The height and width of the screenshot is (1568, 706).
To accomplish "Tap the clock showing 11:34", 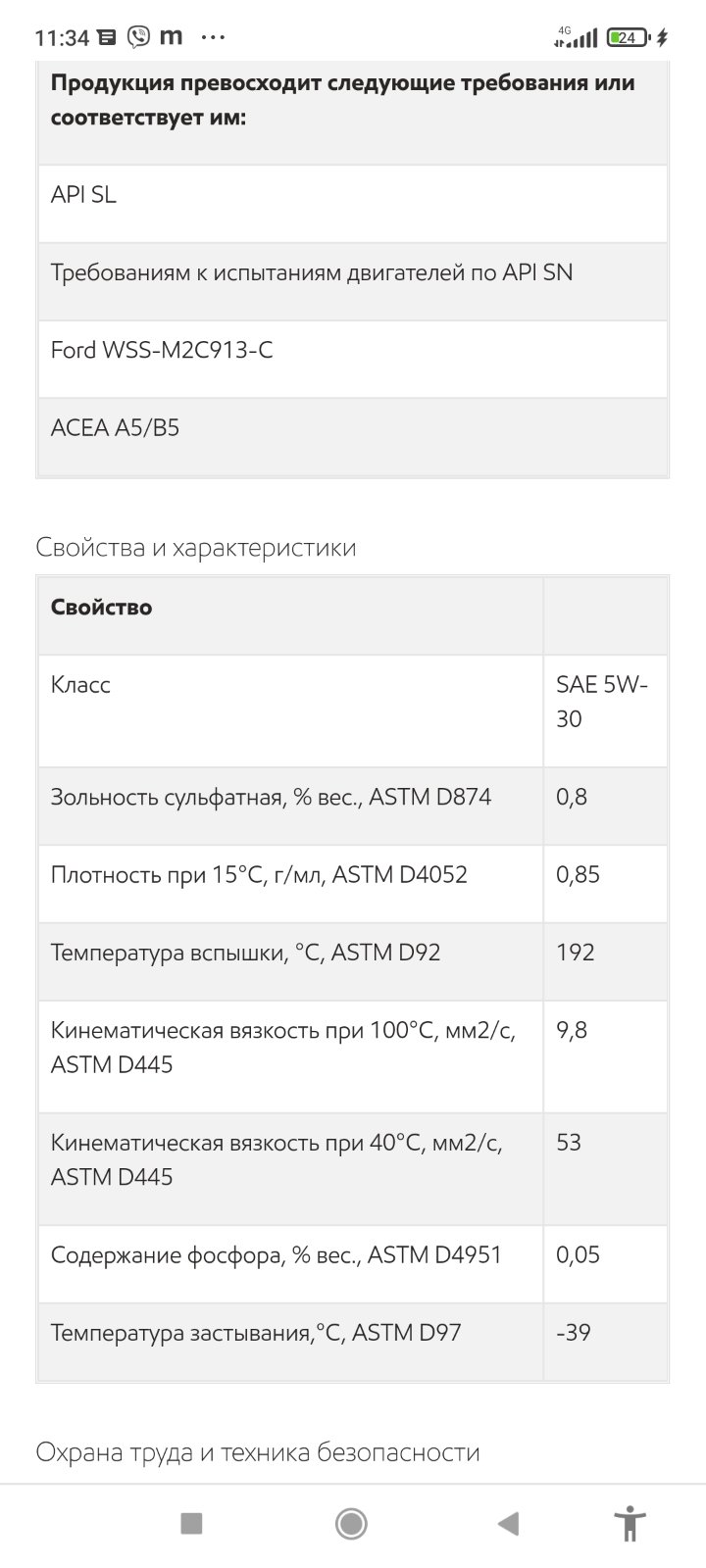I will [62, 38].
